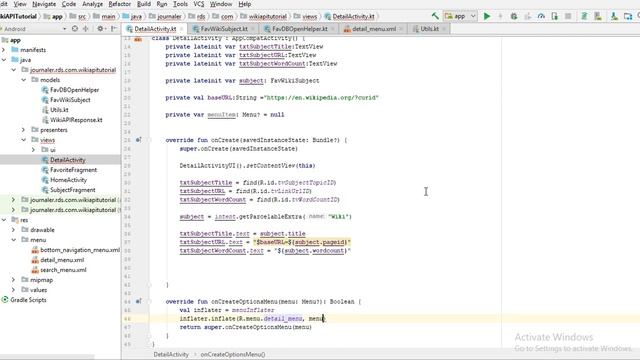Select SubjectFragment in project tree
Screen dimensions: 640x360
[x=73, y=190]
